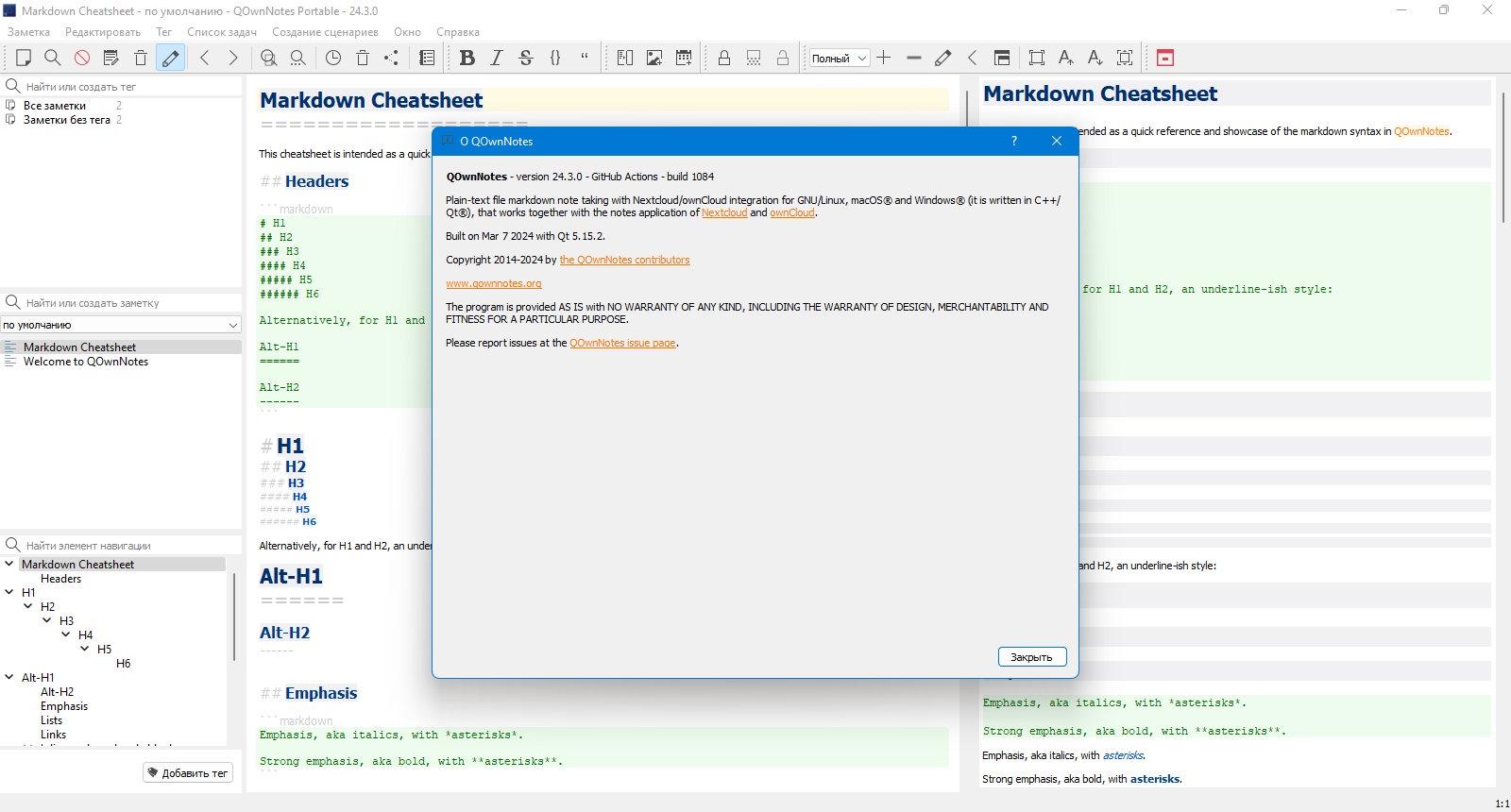Click the toolbar icon after the A-down icon
The image size is (1511, 812).
[1125, 58]
